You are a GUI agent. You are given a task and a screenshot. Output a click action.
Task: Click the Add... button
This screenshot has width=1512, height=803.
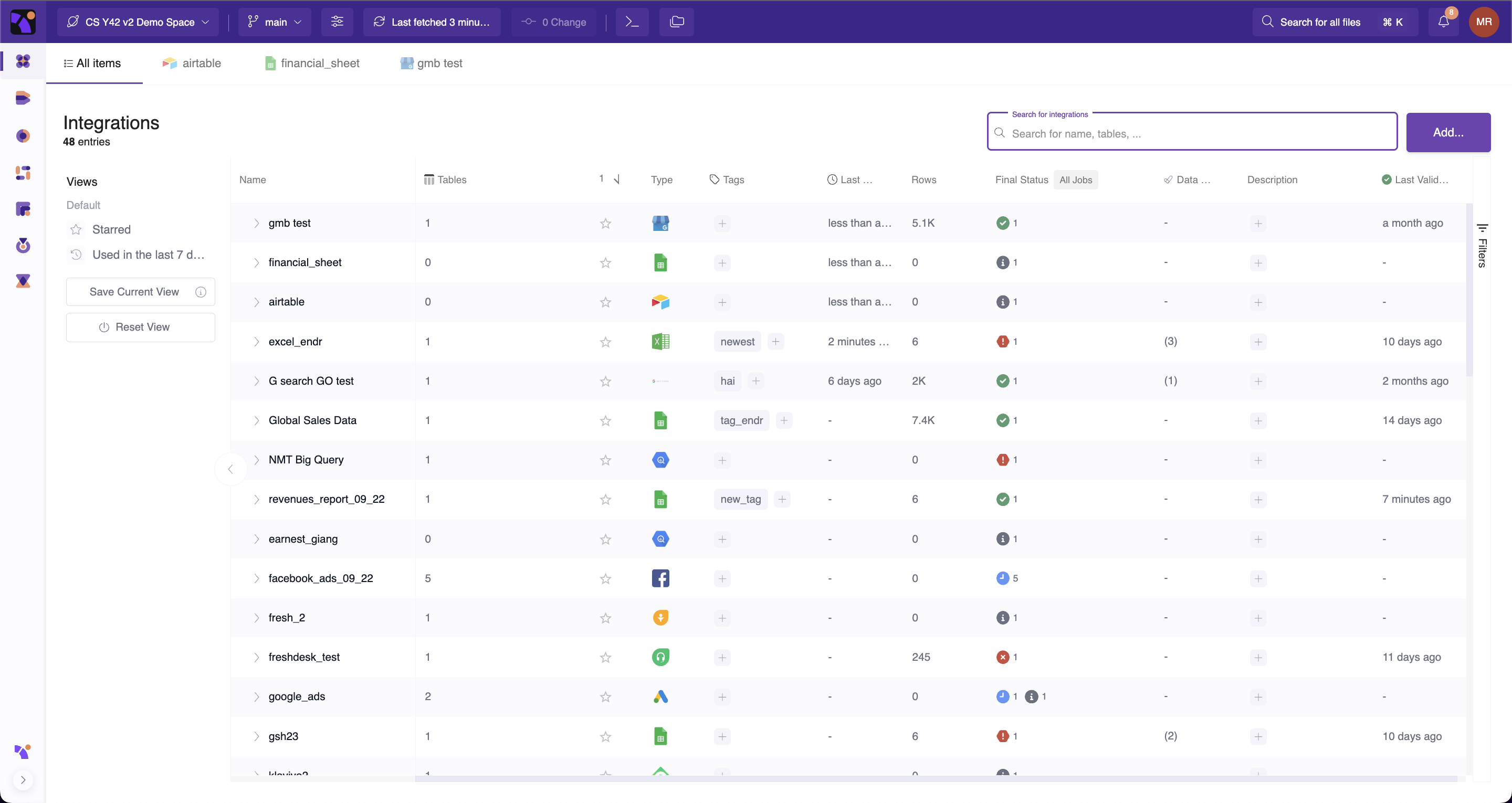[1447, 133]
